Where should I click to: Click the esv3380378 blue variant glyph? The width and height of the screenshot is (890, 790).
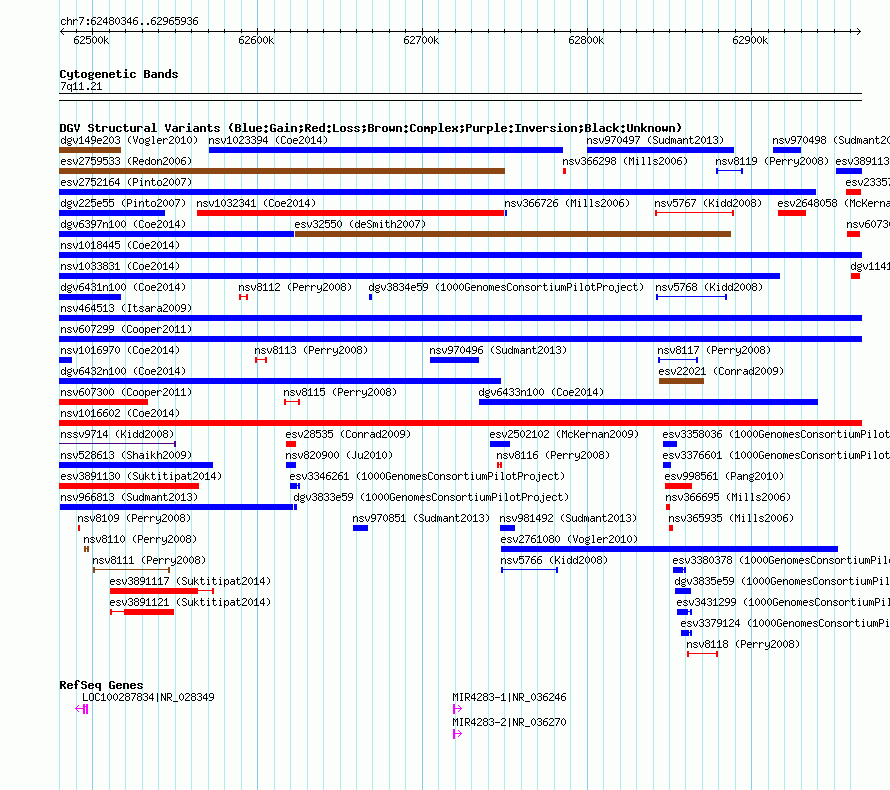[679, 570]
